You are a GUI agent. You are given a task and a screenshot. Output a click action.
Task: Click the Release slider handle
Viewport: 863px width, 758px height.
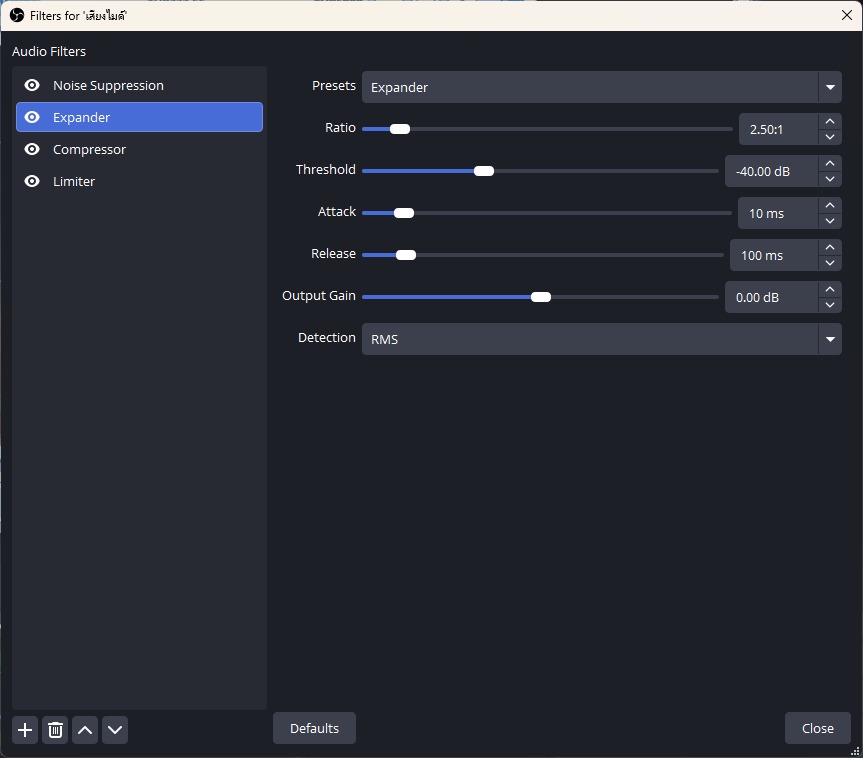406,255
